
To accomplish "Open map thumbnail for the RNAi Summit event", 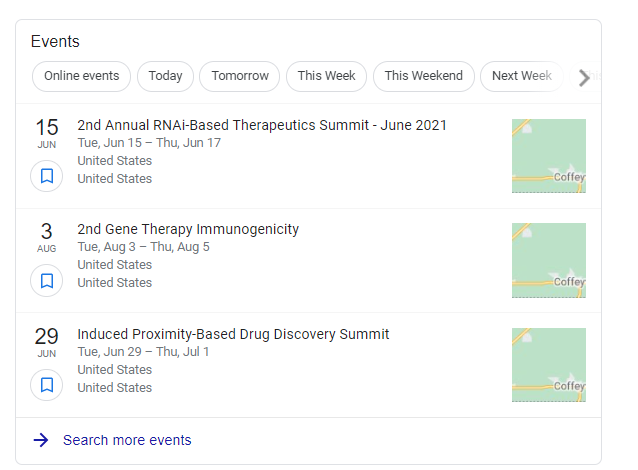I will click(548, 156).
